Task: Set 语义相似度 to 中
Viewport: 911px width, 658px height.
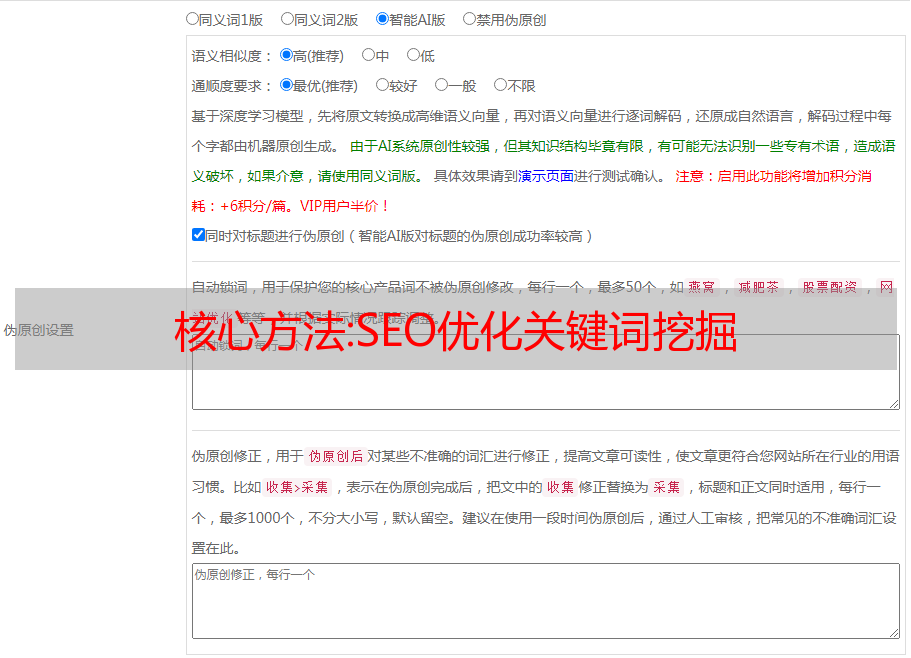Action: click(x=368, y=55)
